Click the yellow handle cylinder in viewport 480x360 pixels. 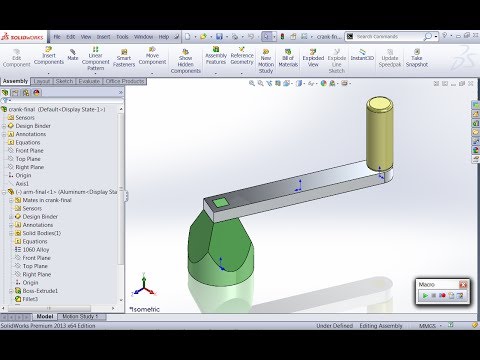[x=379, y=133]
